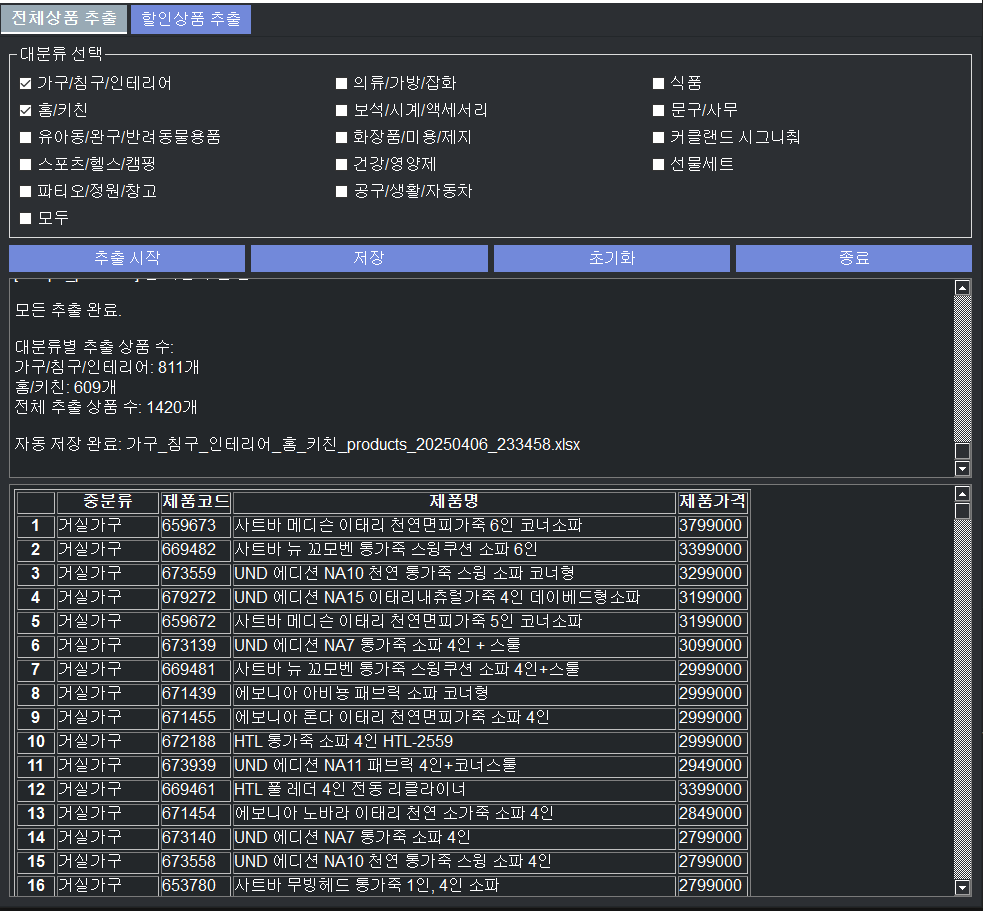Click the log panel scroll-up arrow
Viewport: 983px width, 911px height.
pos(963,288)
